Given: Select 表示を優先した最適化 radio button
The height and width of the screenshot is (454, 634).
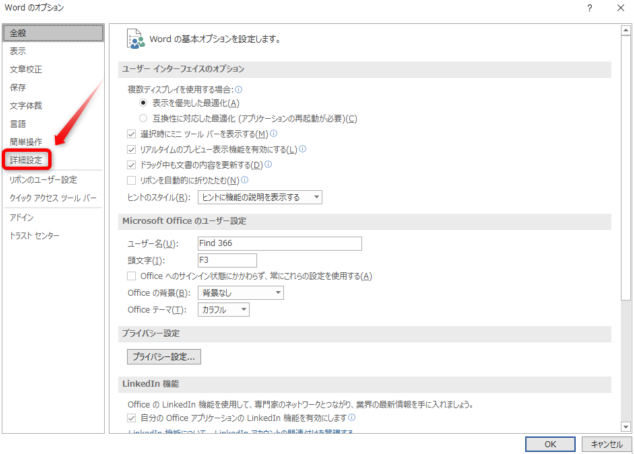Looking at the screenshot, I should coord(143,103).
